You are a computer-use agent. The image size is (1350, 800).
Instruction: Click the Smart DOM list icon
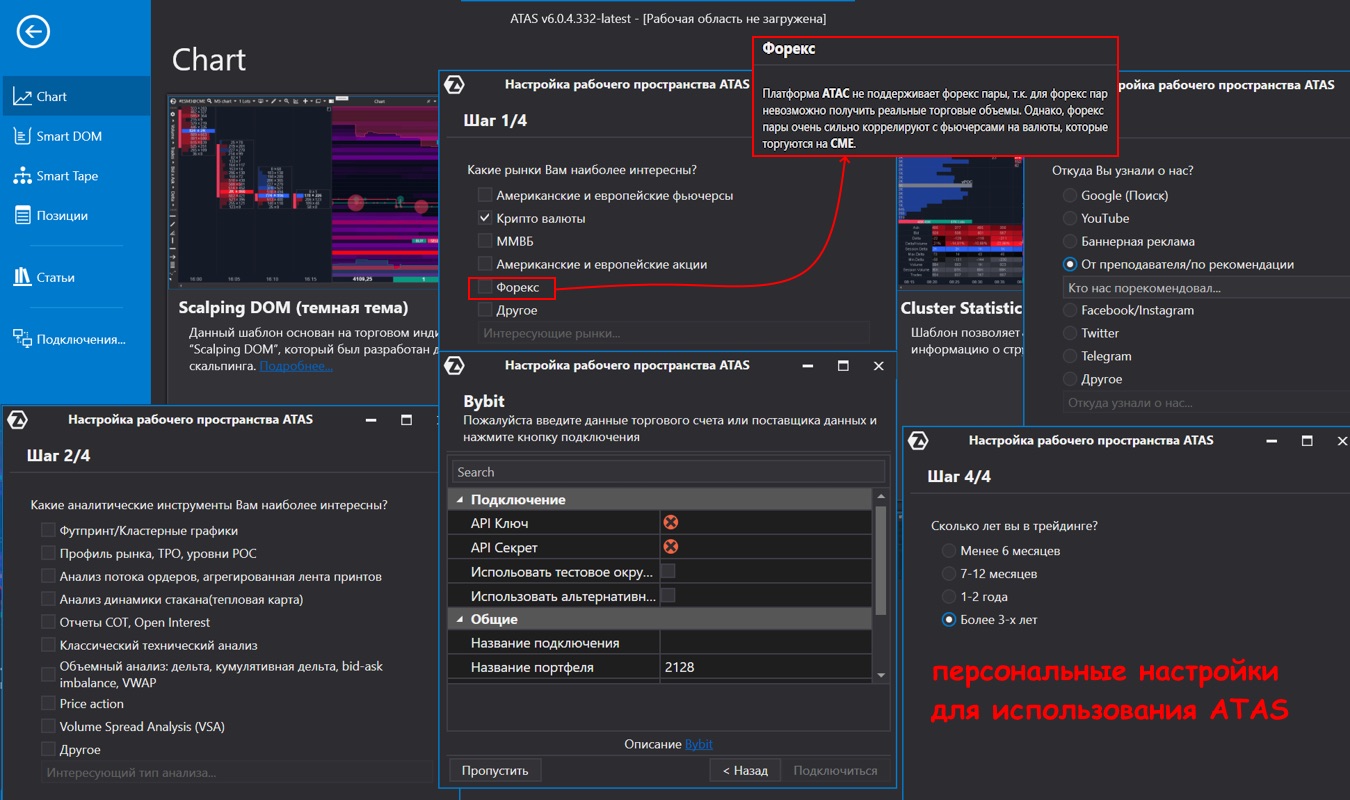tap(22, 136)
